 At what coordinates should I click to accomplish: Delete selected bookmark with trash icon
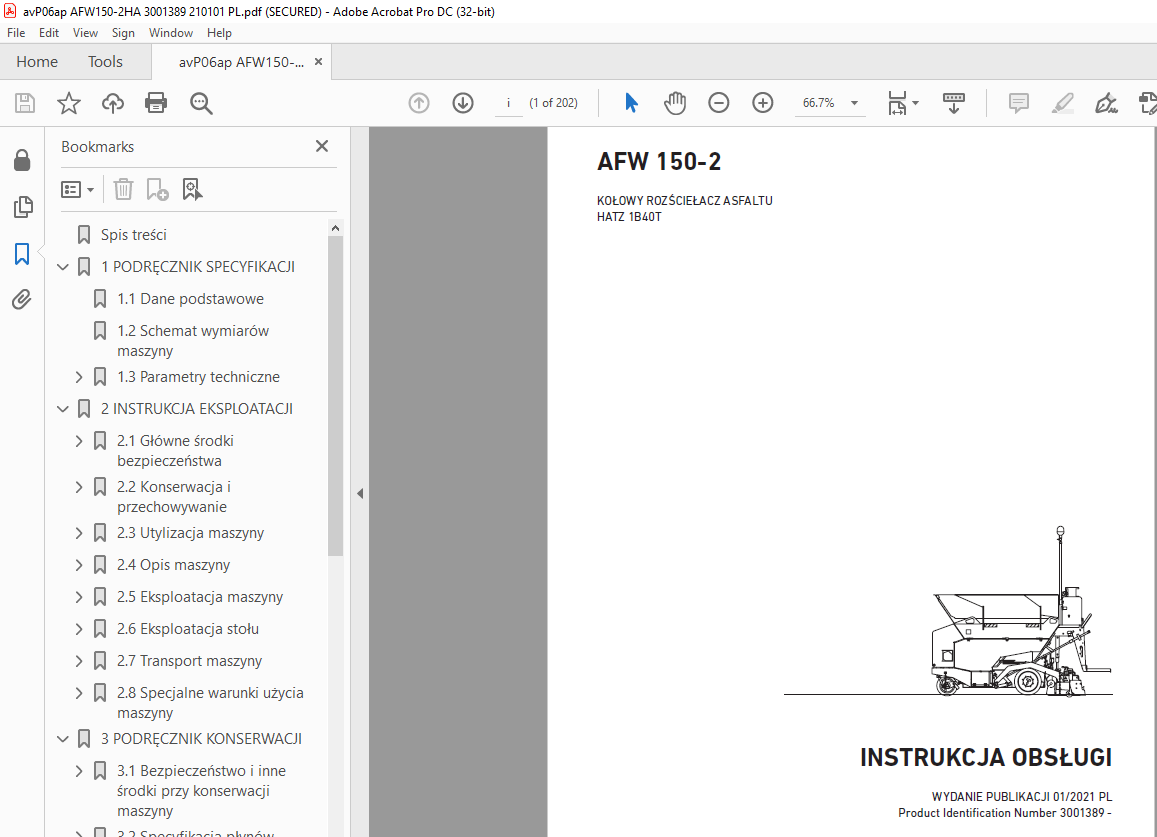point(123,190)
